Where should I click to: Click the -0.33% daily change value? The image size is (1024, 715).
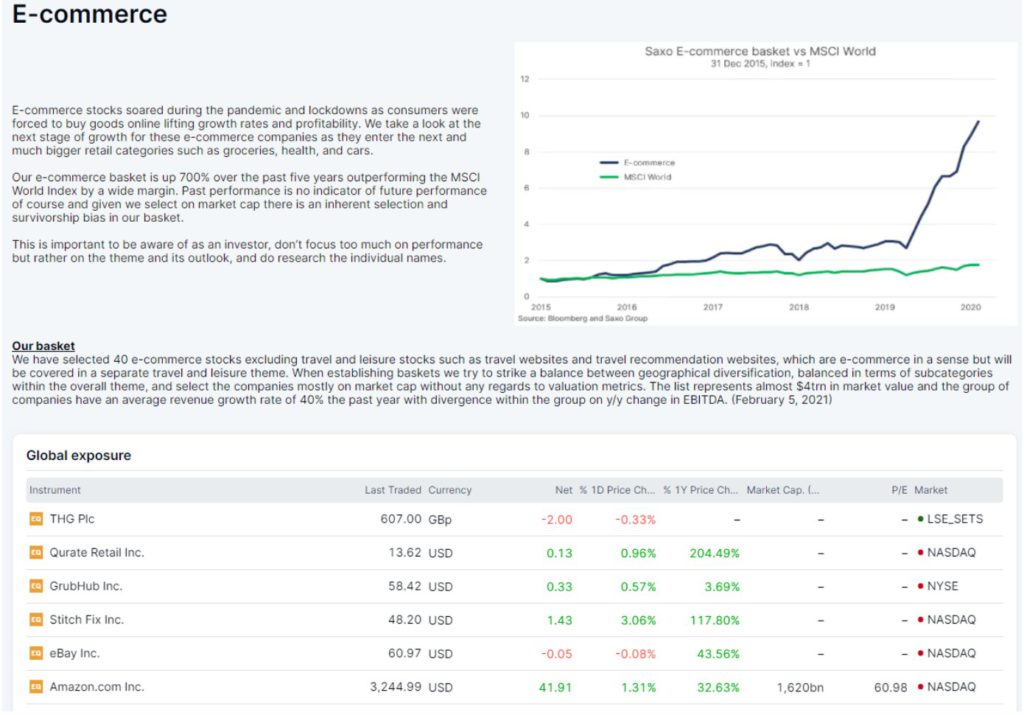click(635, 520)
